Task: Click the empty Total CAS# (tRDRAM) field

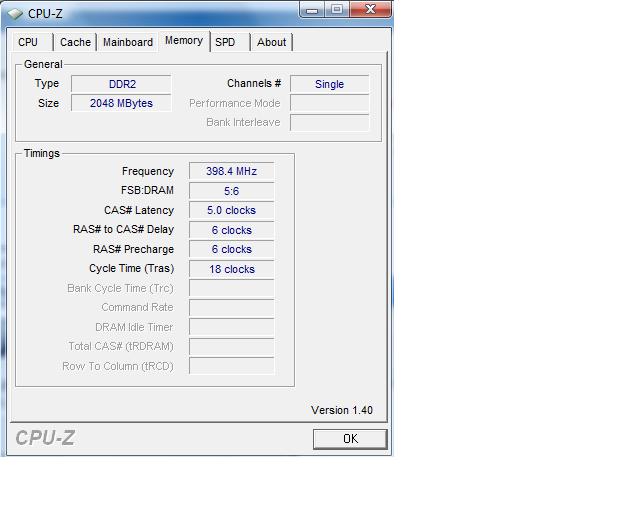Action: point(231,347)
